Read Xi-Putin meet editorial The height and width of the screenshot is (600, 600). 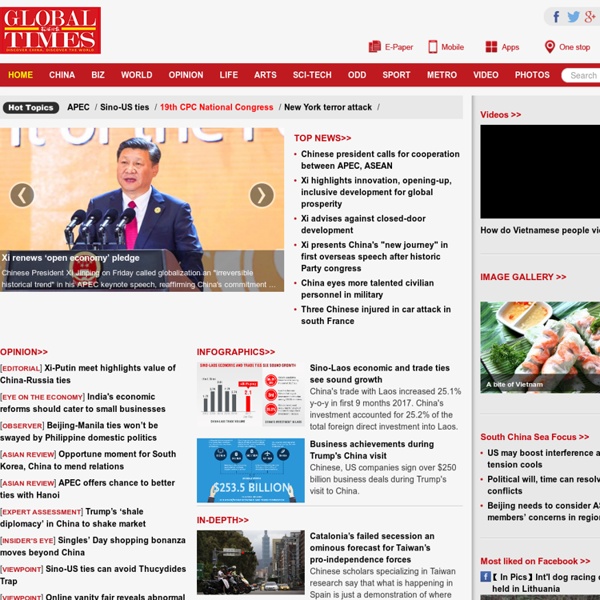(88, 374)
